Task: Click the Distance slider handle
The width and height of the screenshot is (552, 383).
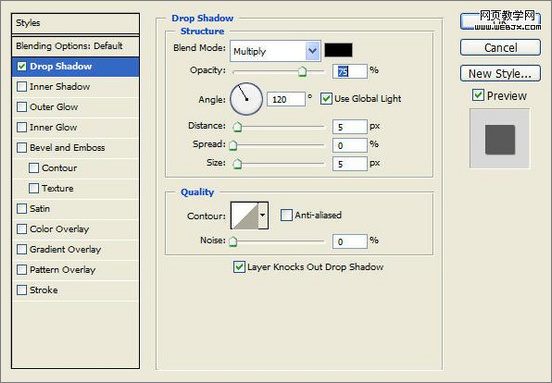Action: coord(238,126)
